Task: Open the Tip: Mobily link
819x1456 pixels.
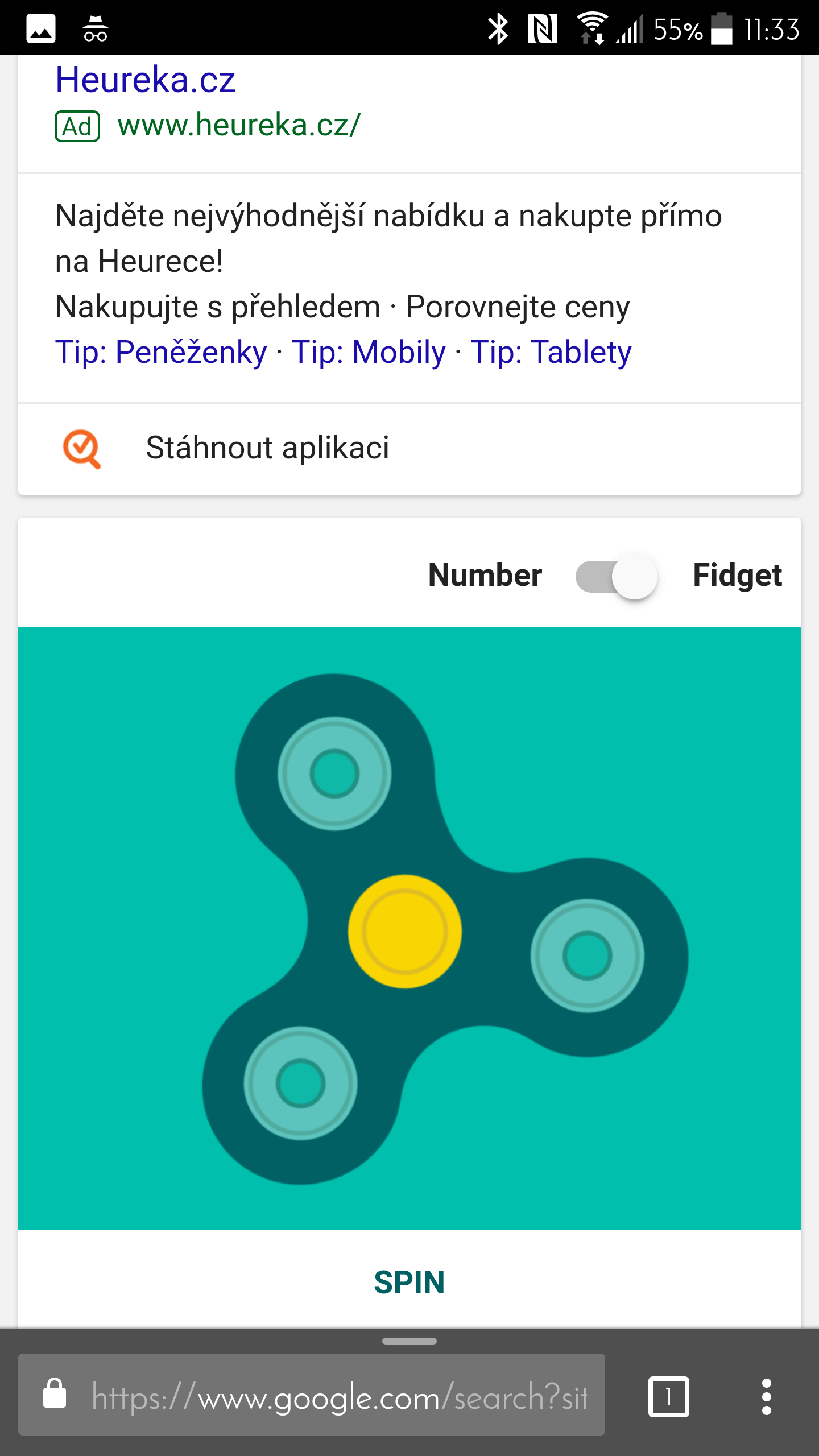Action: [369, 351]
